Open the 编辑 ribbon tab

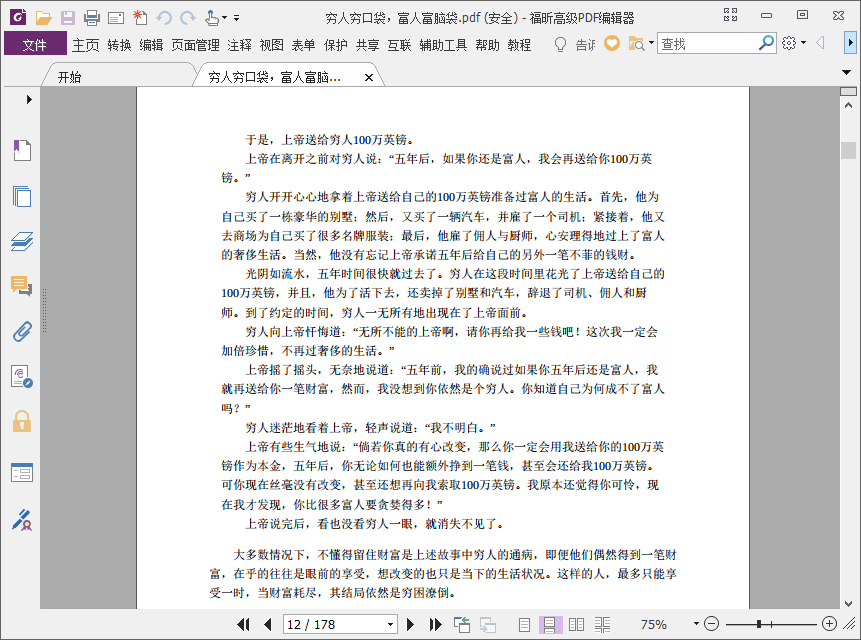pos(151,44)
